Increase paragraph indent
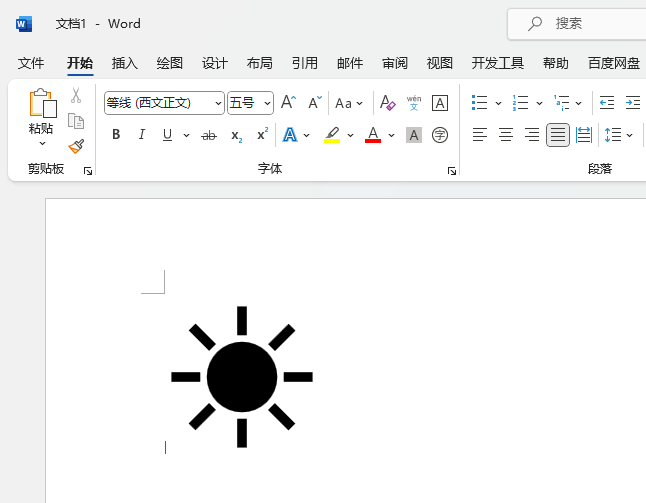 click(633, 103)
